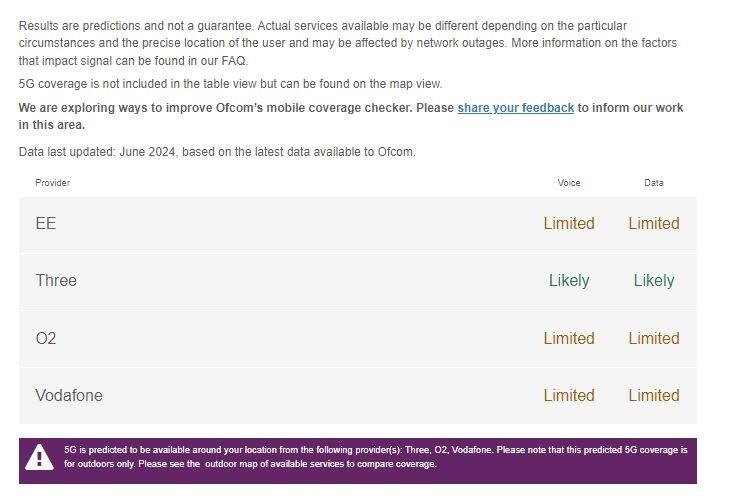
Task: Open the "share your feedback" link
Action: point(515,108)
